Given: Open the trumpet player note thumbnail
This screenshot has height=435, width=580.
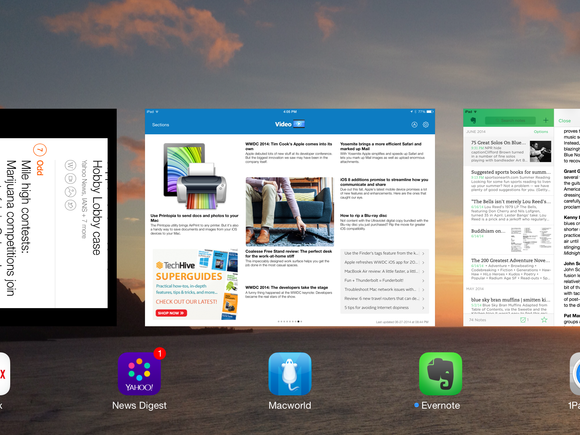Looking at the screenshot, I should point(540,151).
